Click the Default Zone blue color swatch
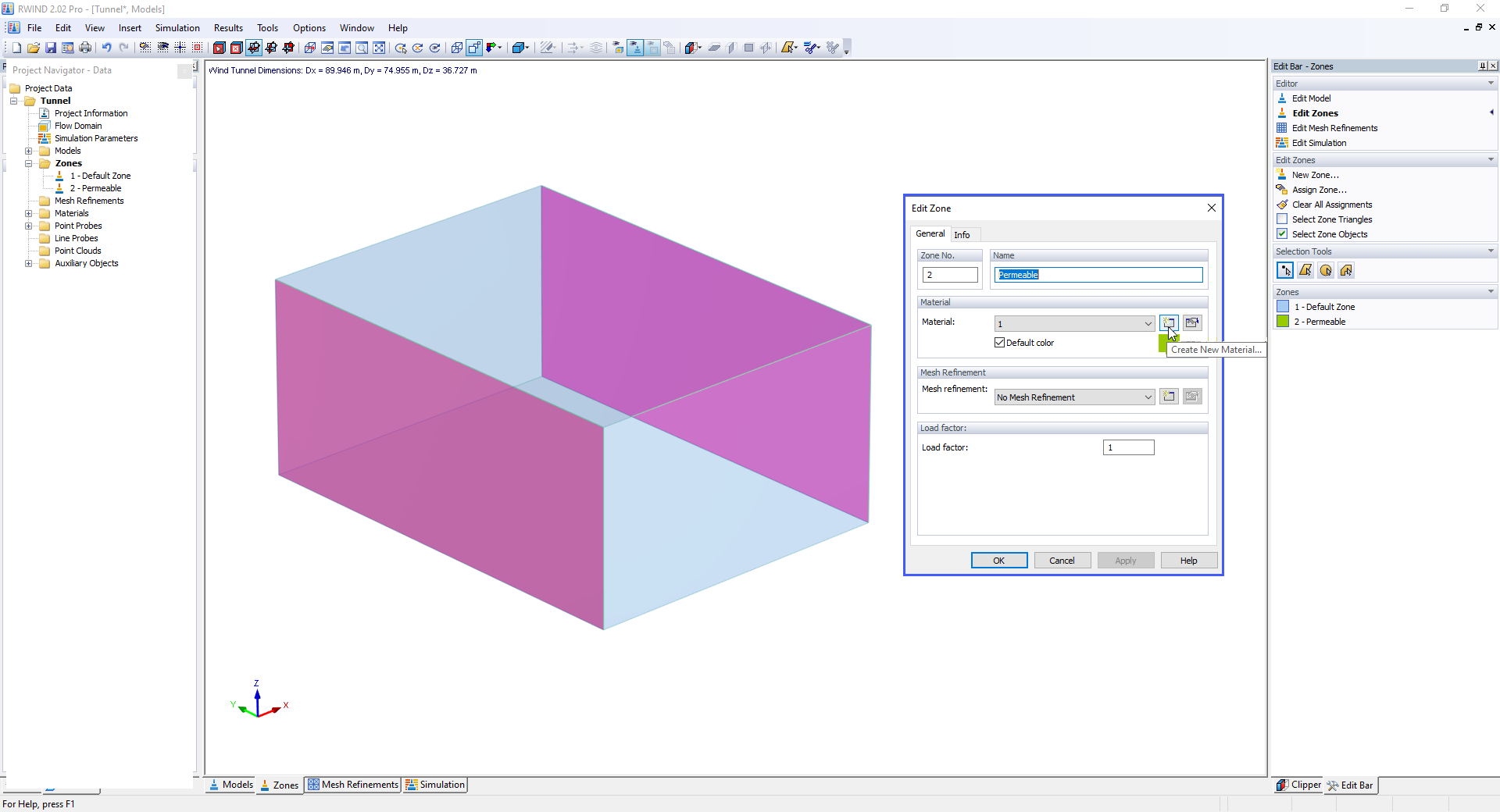Viewport: 1500px width, 812px height. click(1283, 307)
